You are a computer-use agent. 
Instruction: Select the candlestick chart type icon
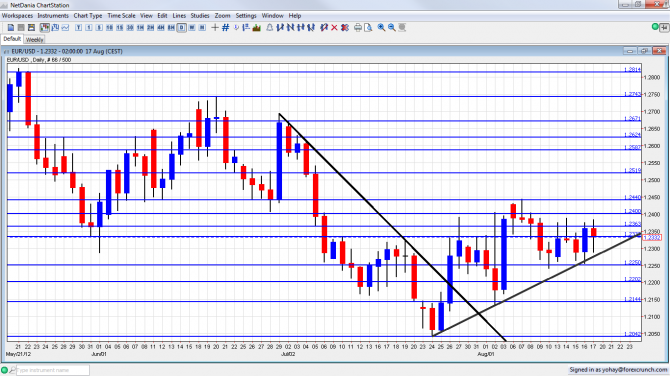pos(44,27)
